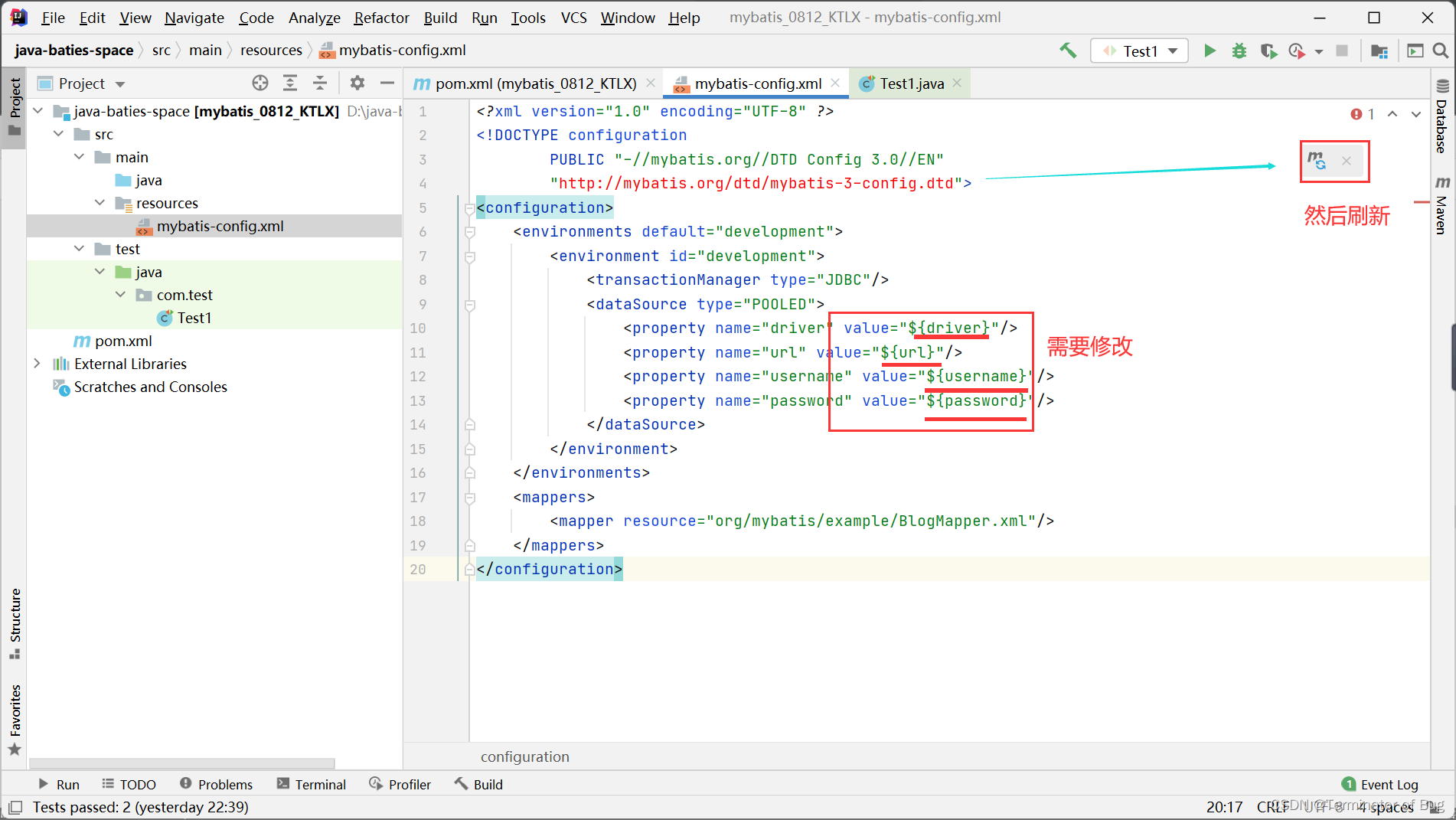Click the Build project hammer icon

click(1067, 51)
